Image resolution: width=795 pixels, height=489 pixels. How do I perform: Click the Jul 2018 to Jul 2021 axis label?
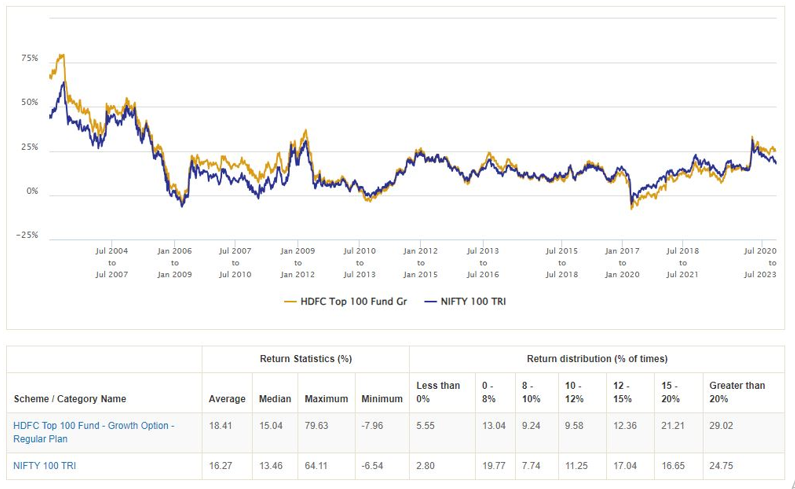click(x=682, y=263)
